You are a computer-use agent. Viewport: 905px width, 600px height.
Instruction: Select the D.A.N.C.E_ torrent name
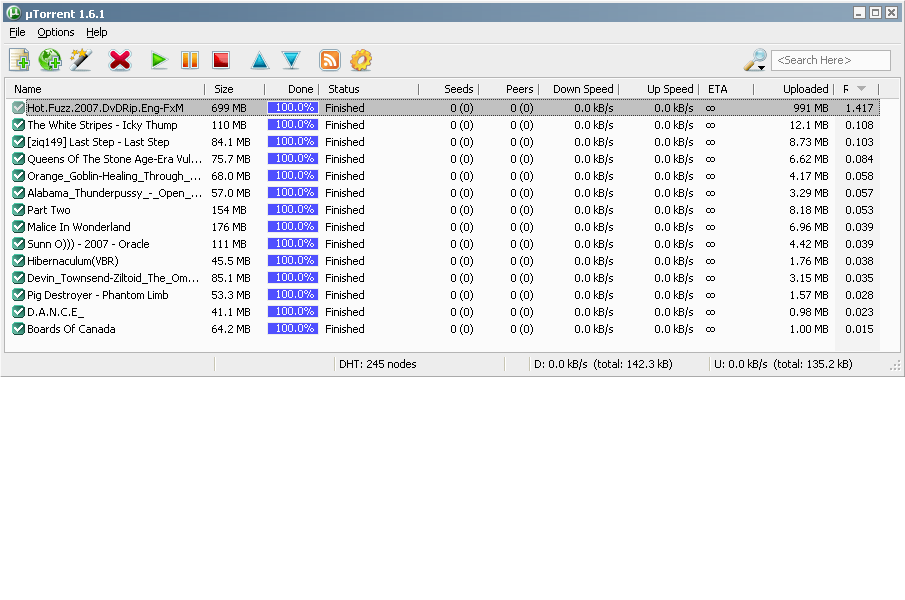tap(55, 312)
